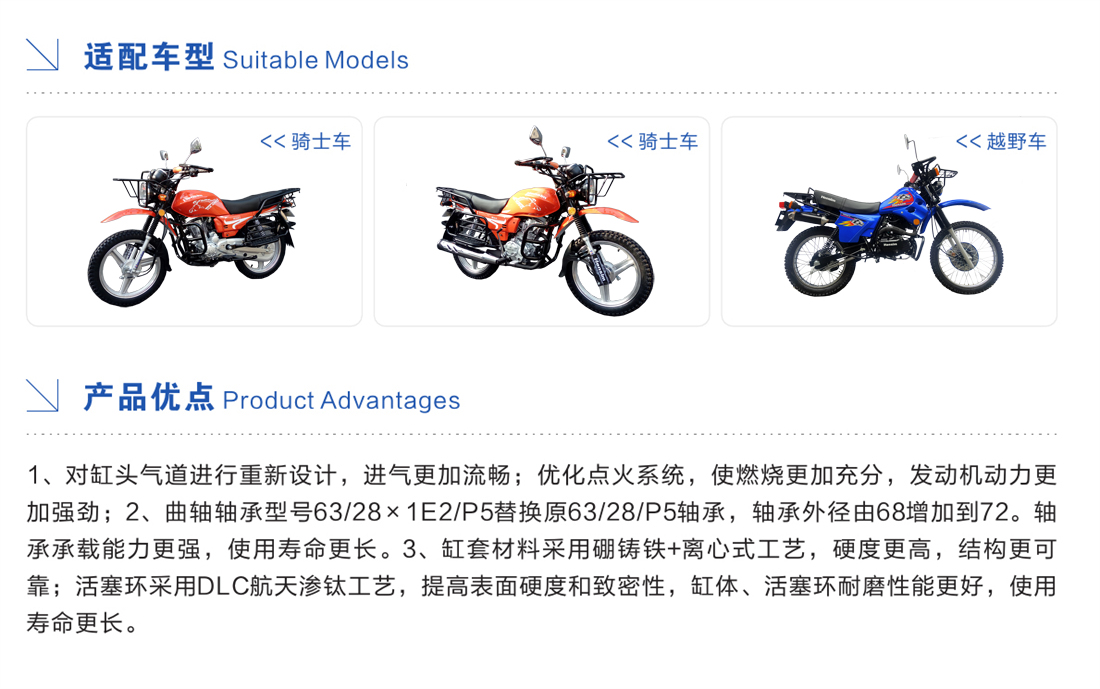Click the << 越野车 label
This screenshot has height=689, width=1100.
point(1001,142)
